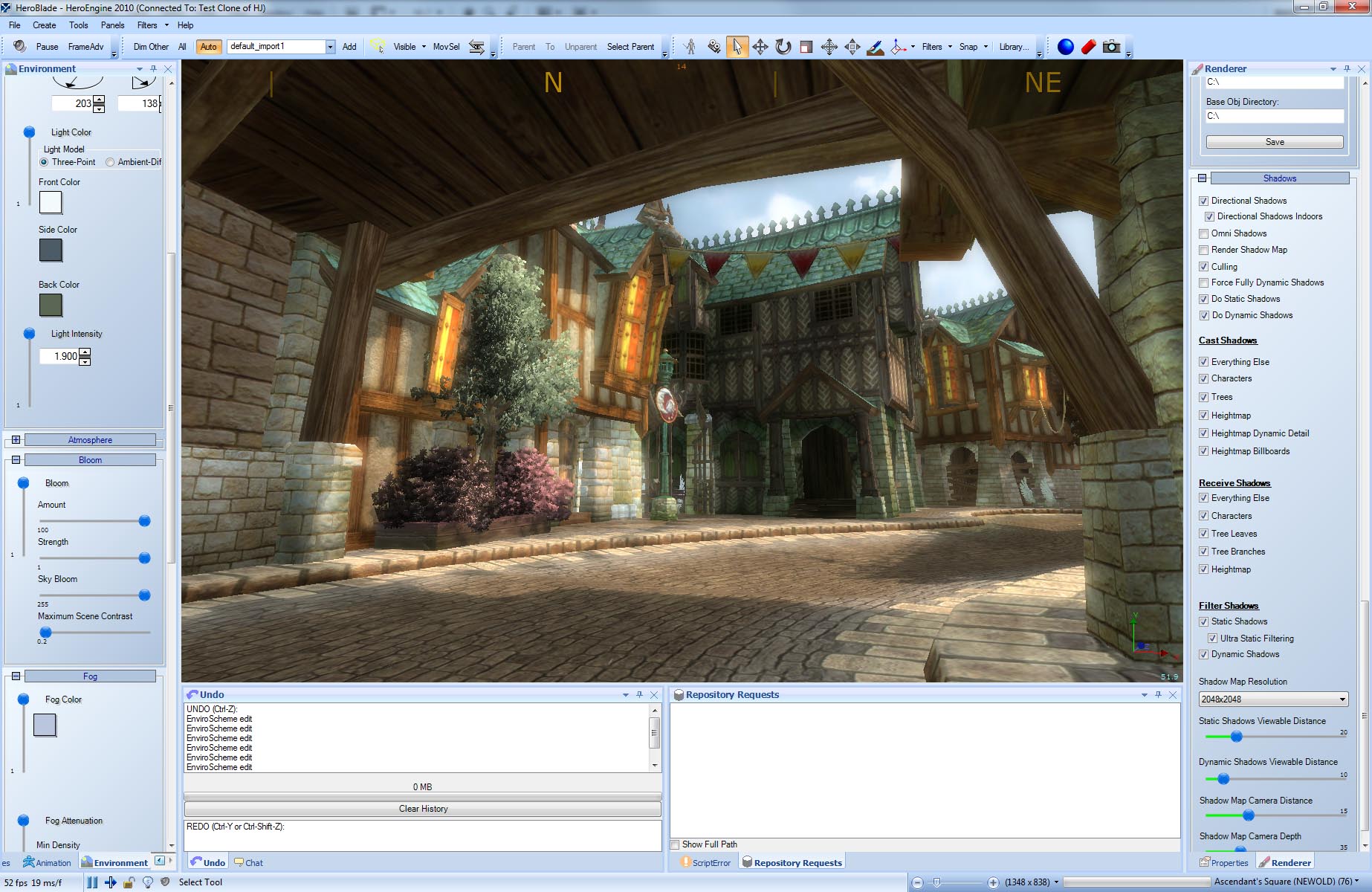Open the Shadow Map Resolution dropdown
The width and height of the screenshot is (1372, 892).
[1342, 699]
